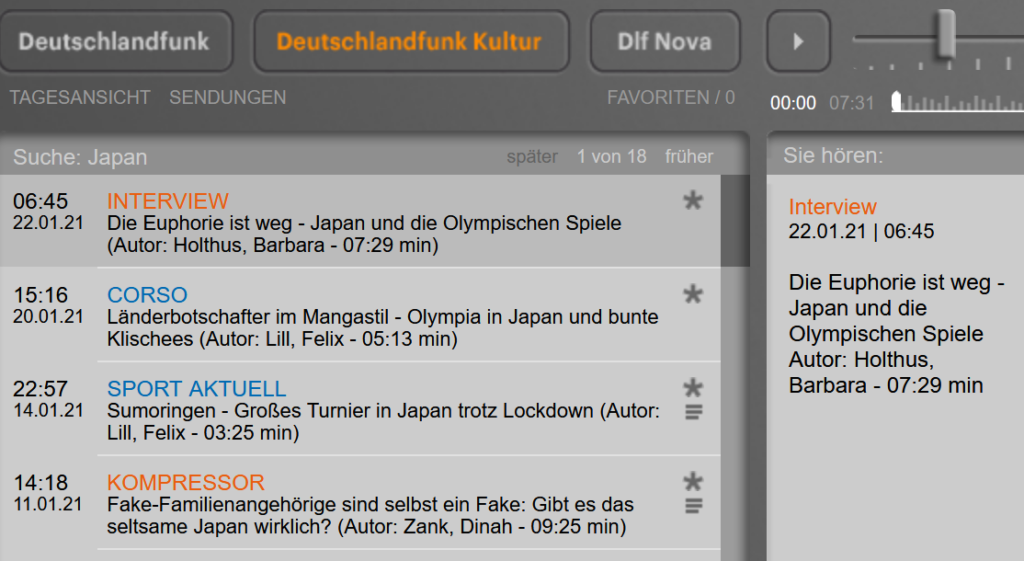1024x561 pixels.
Task: Favorite the KOMPRESSOR Fake-Familienangehörige star
Action: coord(693,481)
